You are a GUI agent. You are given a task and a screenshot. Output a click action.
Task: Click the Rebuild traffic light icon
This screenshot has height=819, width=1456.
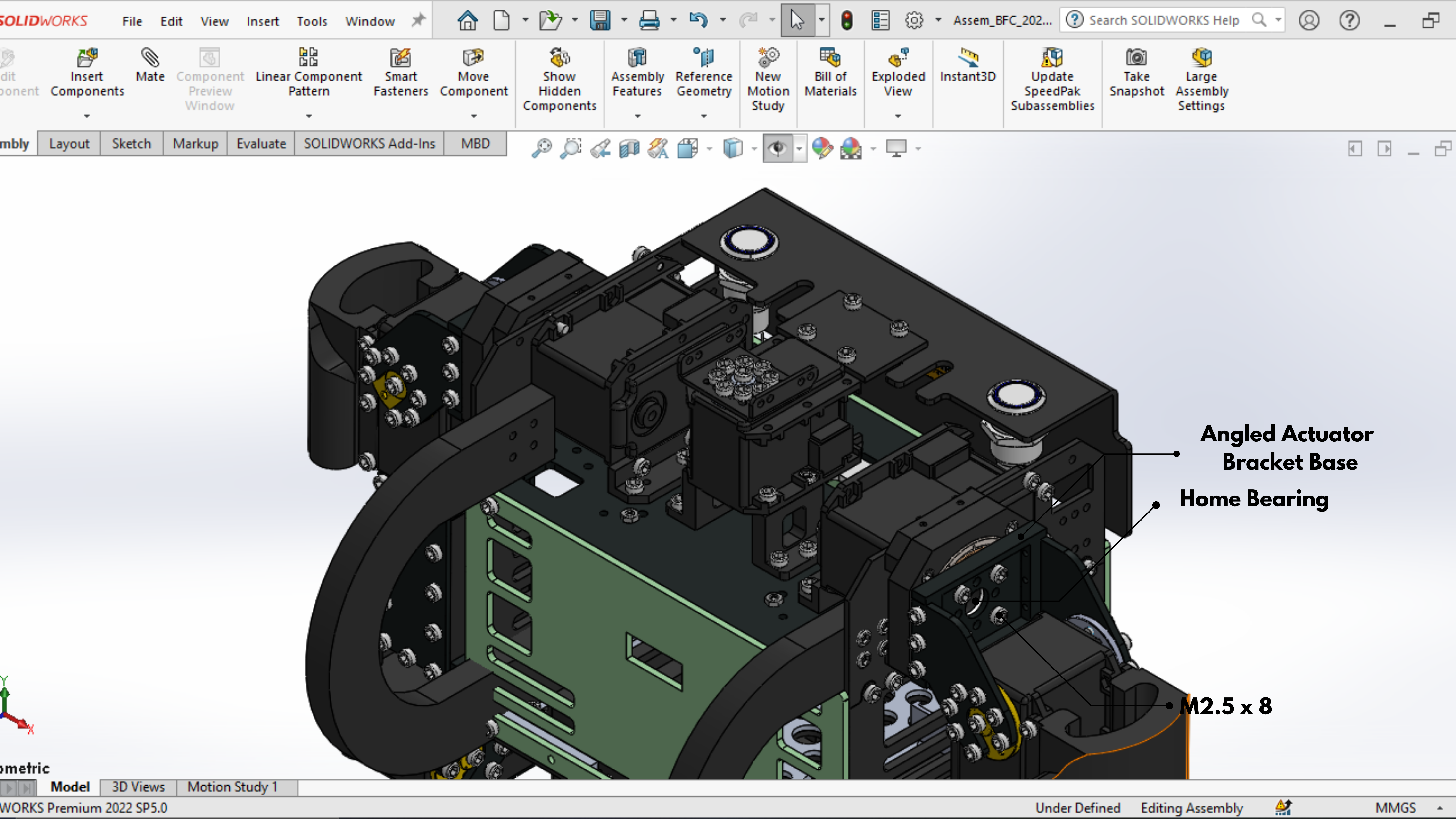click(847, 20)
